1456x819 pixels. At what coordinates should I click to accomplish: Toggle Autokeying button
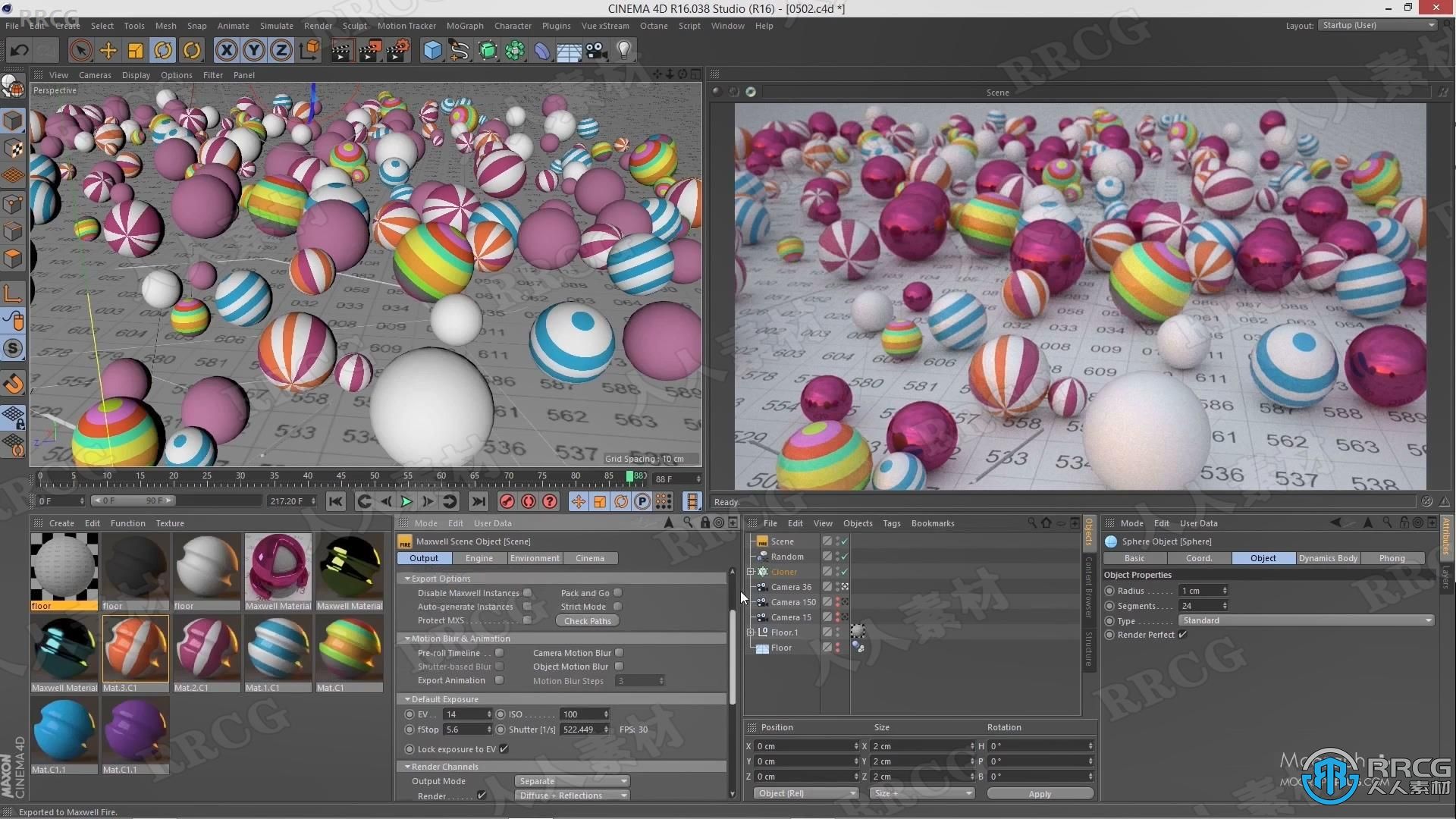529,501
